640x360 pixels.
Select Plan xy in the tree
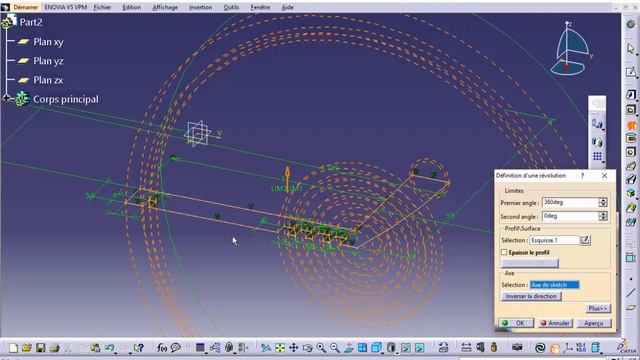pos(48,42)
